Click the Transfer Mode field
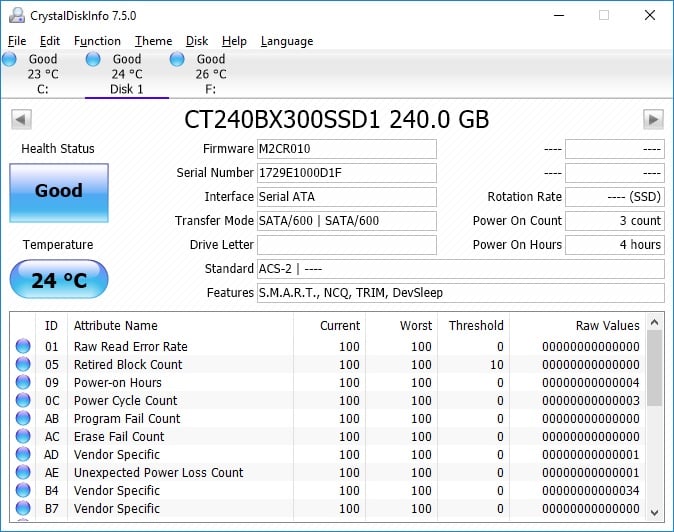 (x=346, y=221)
